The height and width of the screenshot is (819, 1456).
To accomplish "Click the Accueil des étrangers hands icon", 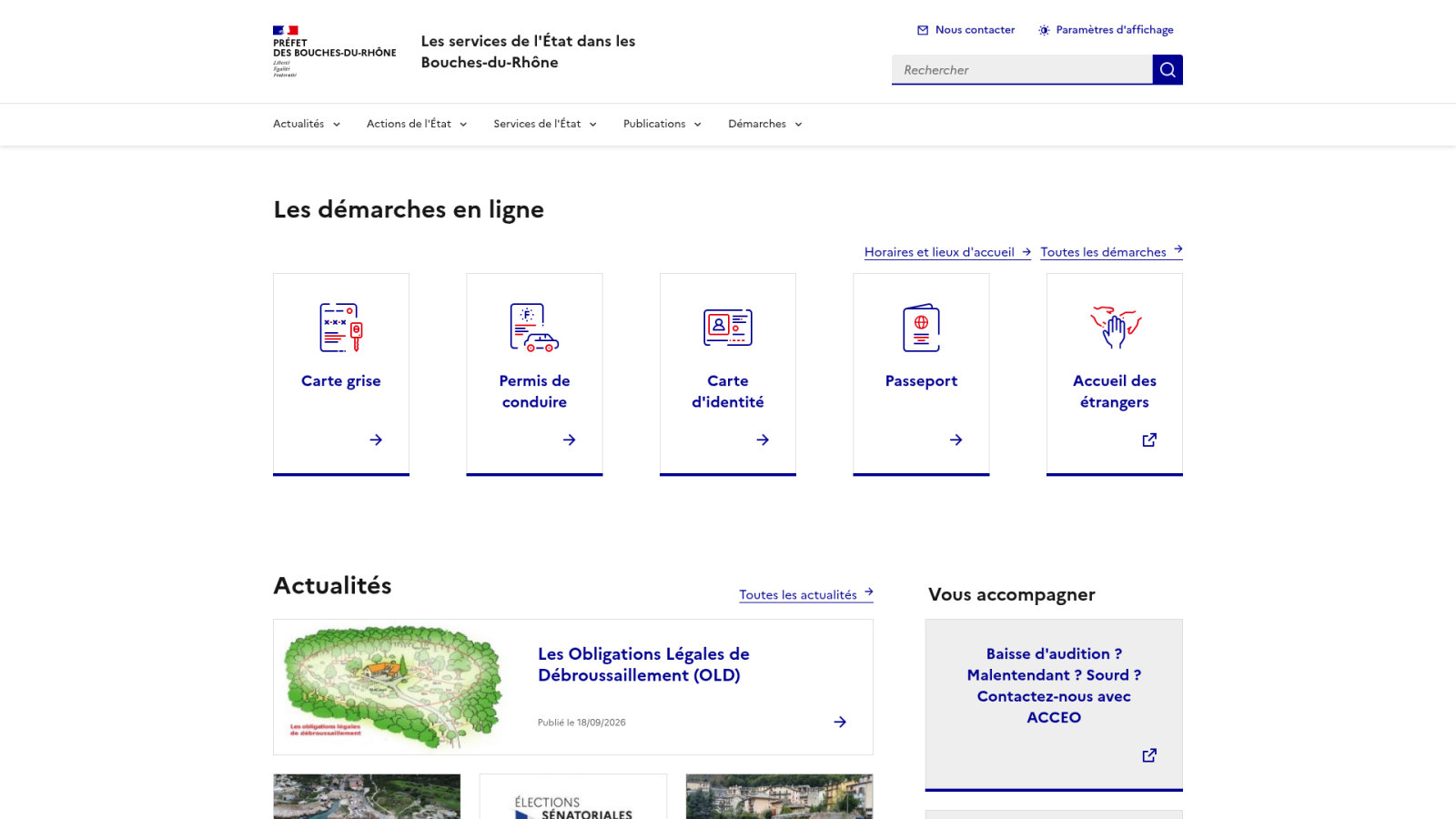I will [x=1115, y=328].
